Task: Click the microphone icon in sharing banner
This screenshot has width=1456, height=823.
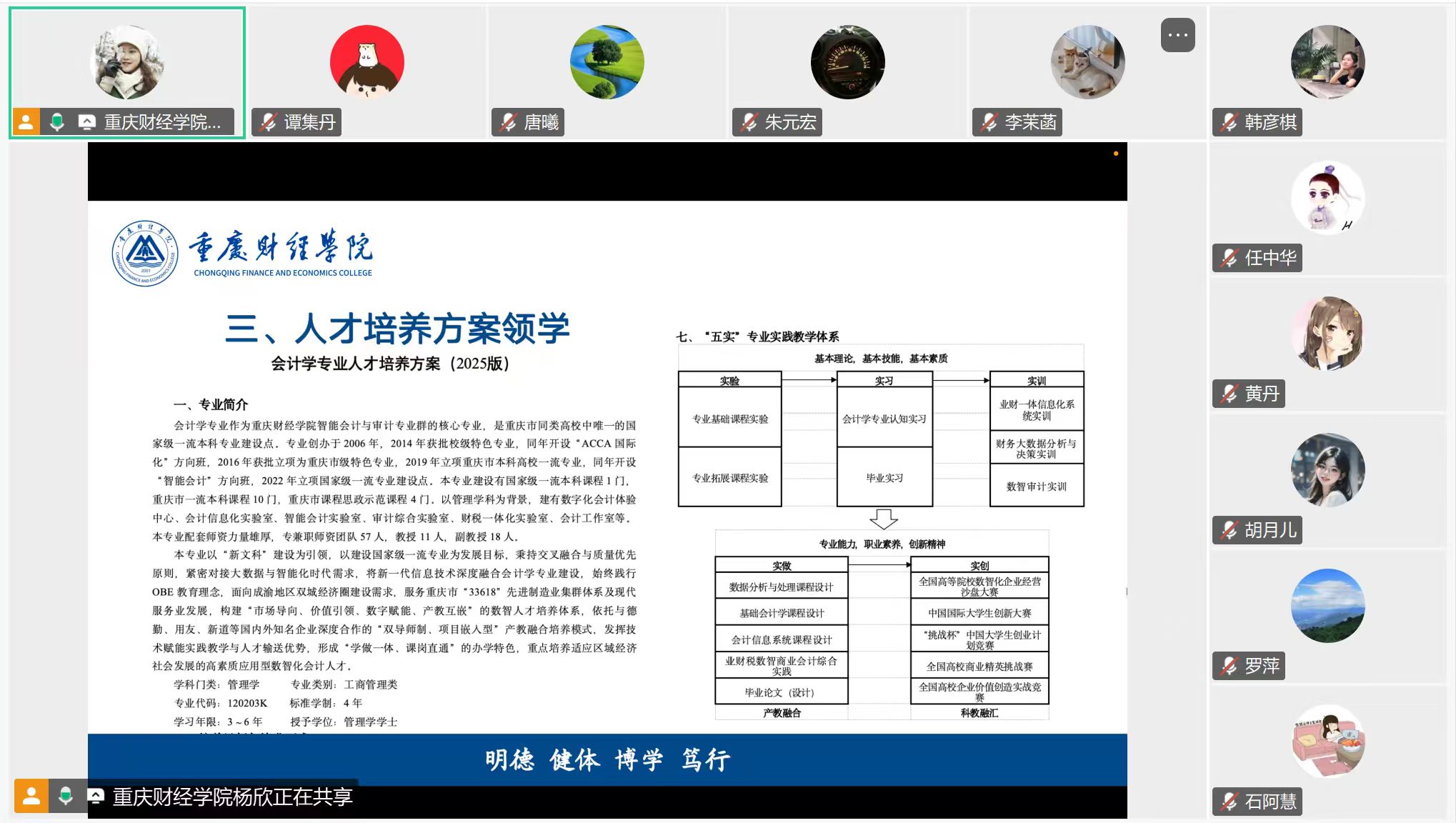Action: [66, 796]
